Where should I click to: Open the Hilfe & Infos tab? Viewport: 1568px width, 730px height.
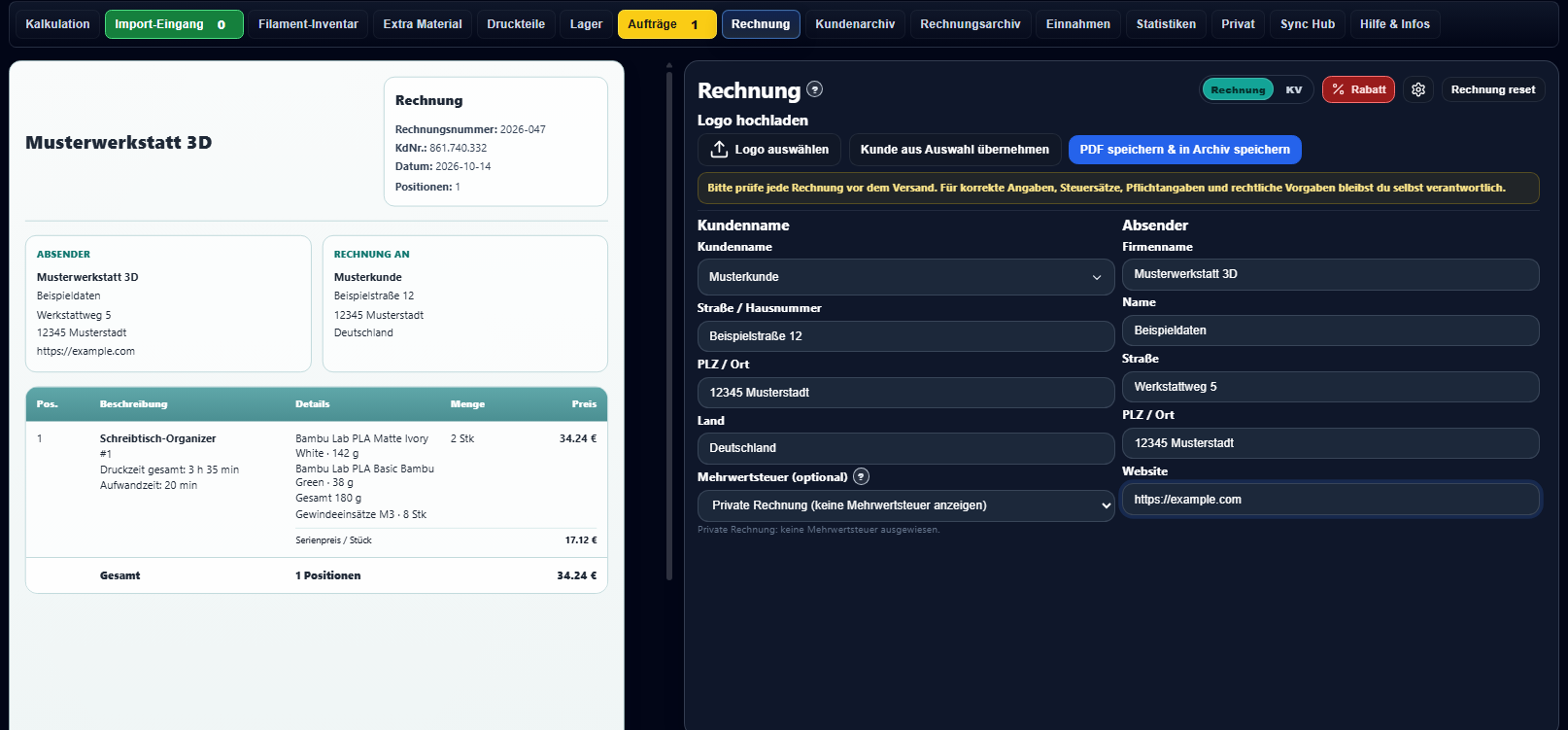pos(1395,24)
